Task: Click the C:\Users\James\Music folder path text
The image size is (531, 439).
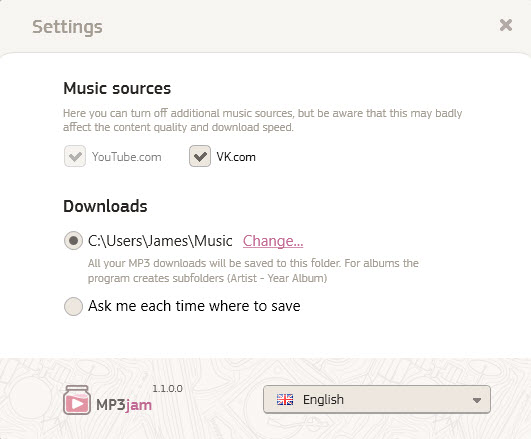Action: click(160, 241)
